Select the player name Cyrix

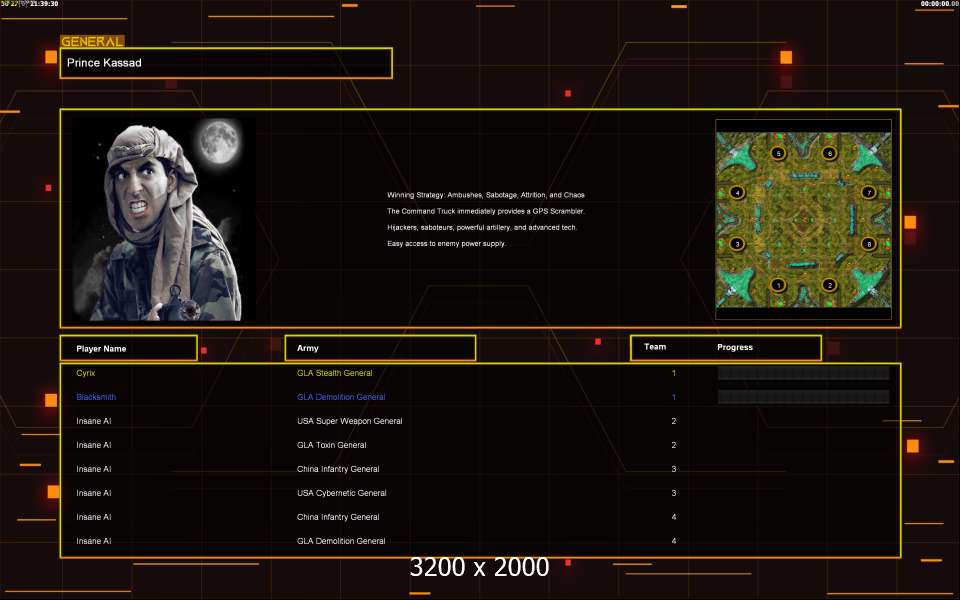86,373
